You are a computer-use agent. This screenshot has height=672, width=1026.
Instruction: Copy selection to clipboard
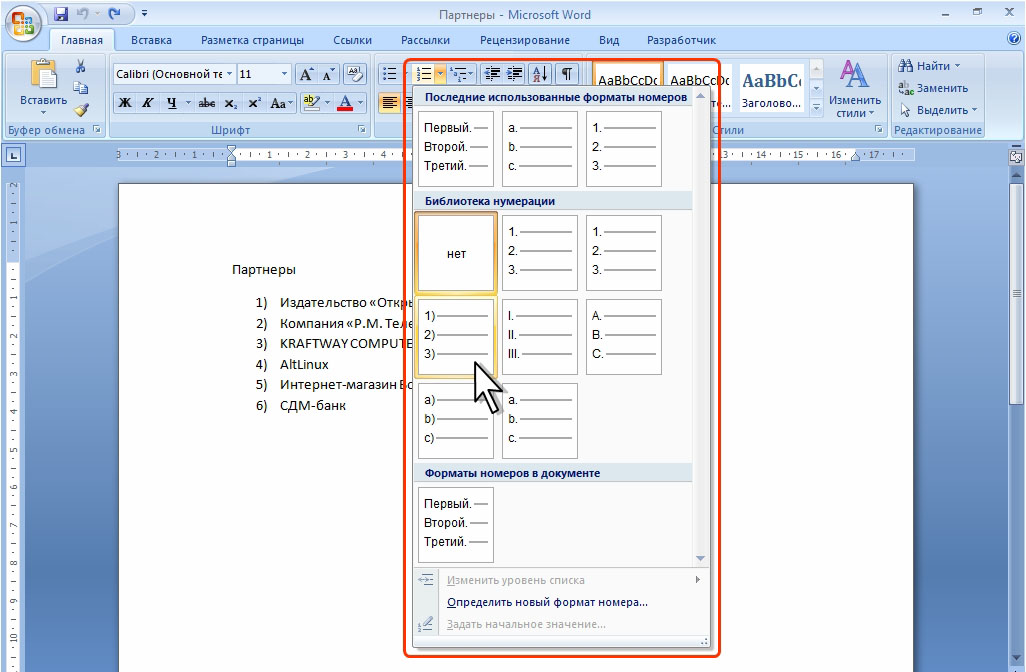pyautogui.click(x=80, y=88)
